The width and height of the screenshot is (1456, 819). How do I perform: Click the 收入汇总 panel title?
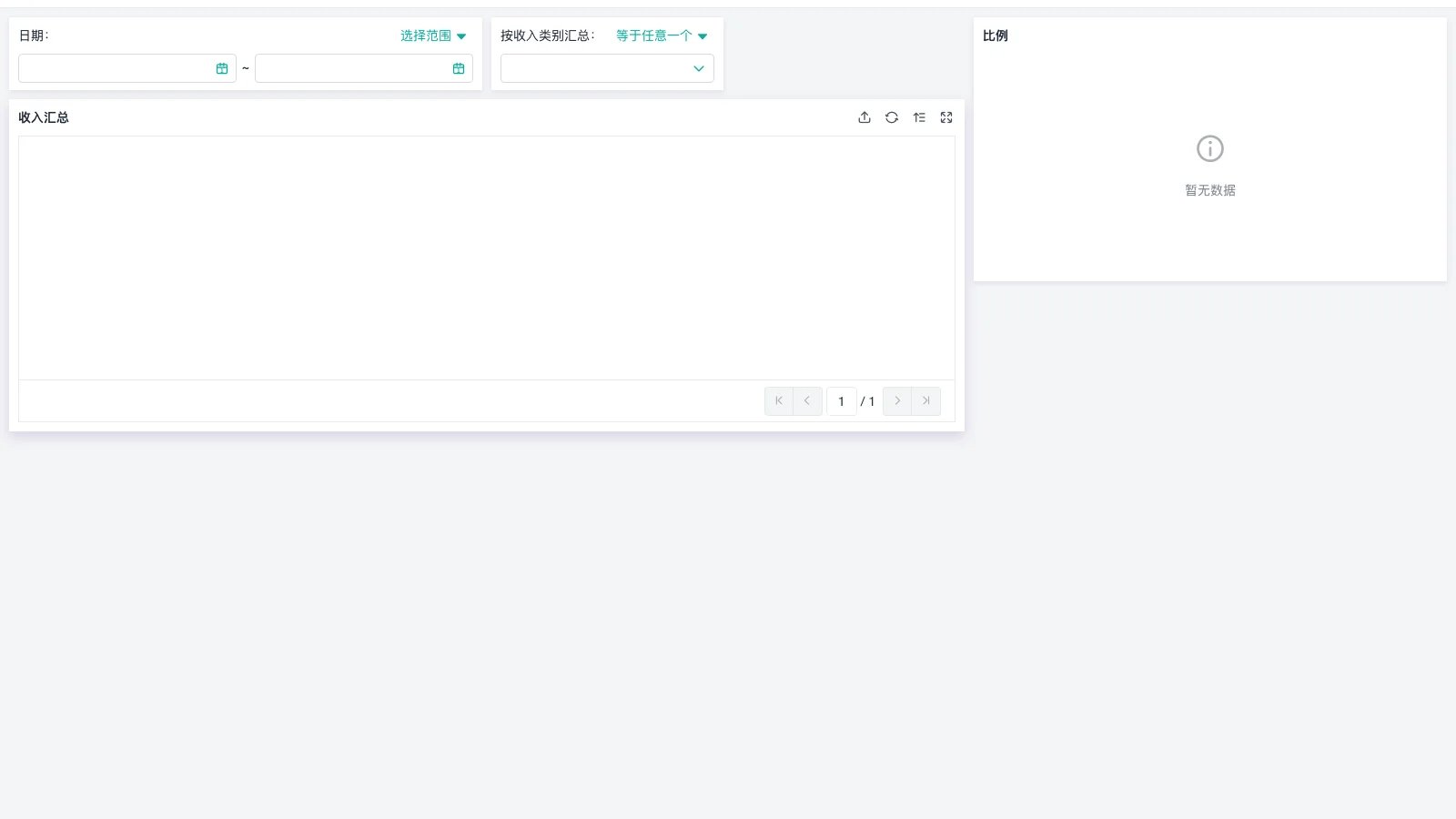coord(44,117)
